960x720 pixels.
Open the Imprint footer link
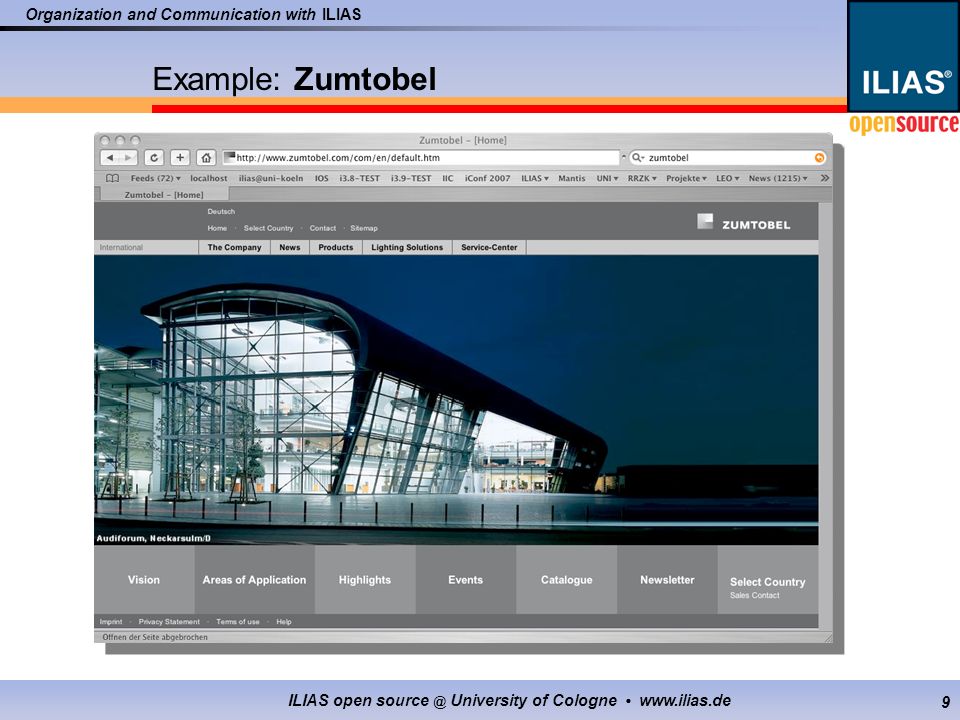(x=111, y=621)
